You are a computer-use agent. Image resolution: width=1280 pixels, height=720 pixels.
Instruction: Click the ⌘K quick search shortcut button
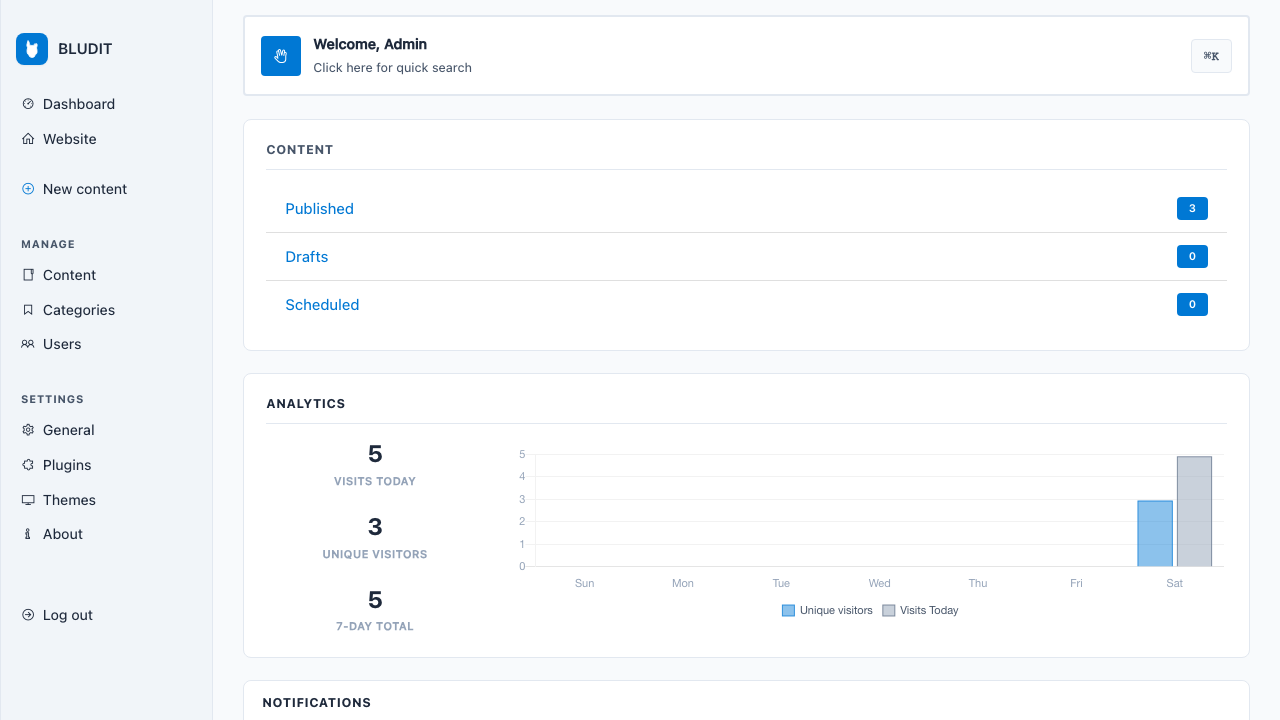tap(1211, 56)
